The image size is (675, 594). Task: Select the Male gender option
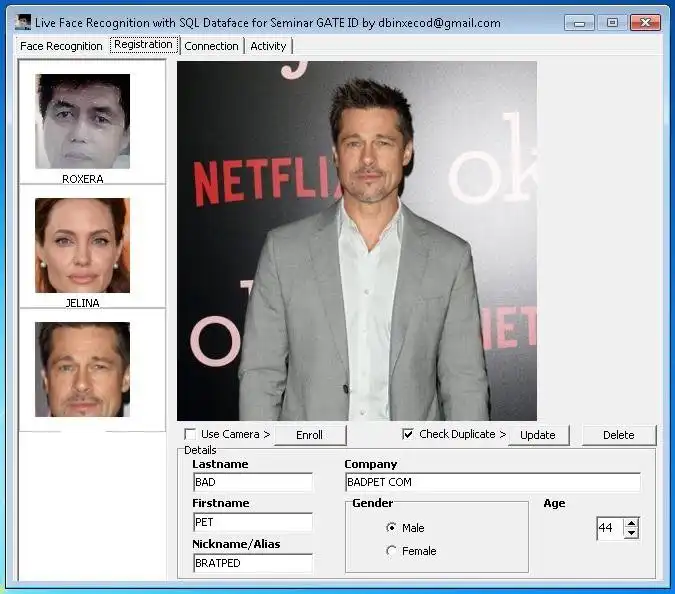(x=391, y=528)
